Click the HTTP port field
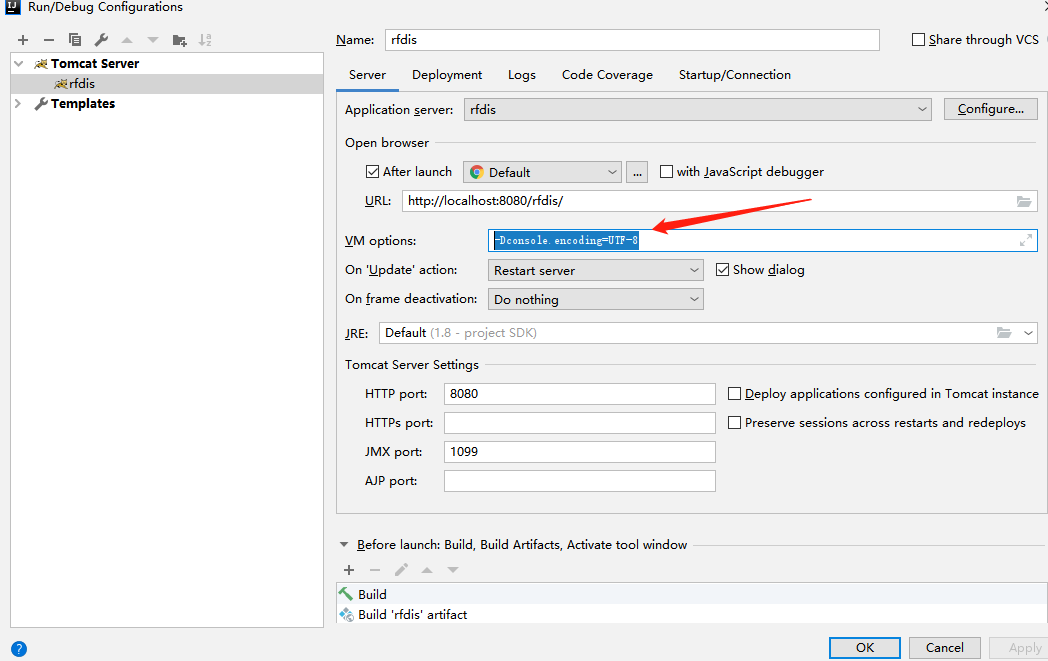 (x=579, y=394)
